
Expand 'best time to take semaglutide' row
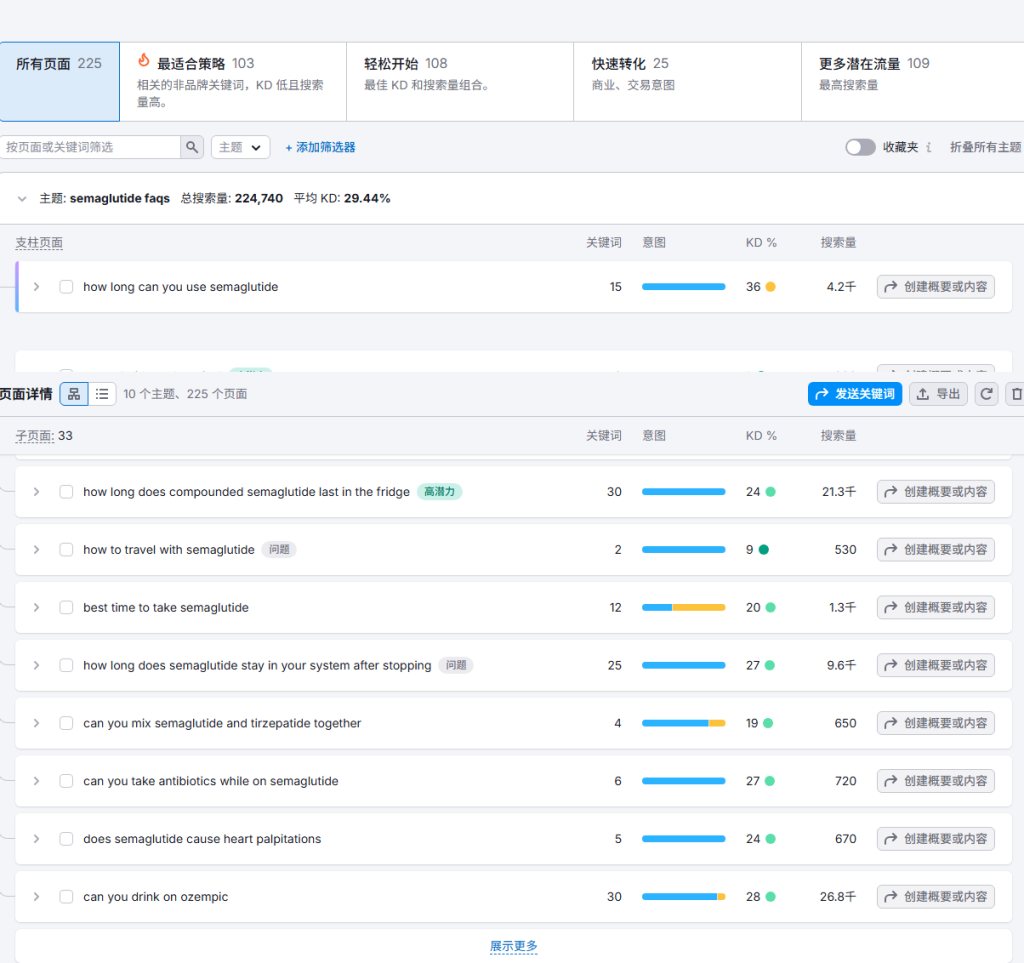(37, 607)
